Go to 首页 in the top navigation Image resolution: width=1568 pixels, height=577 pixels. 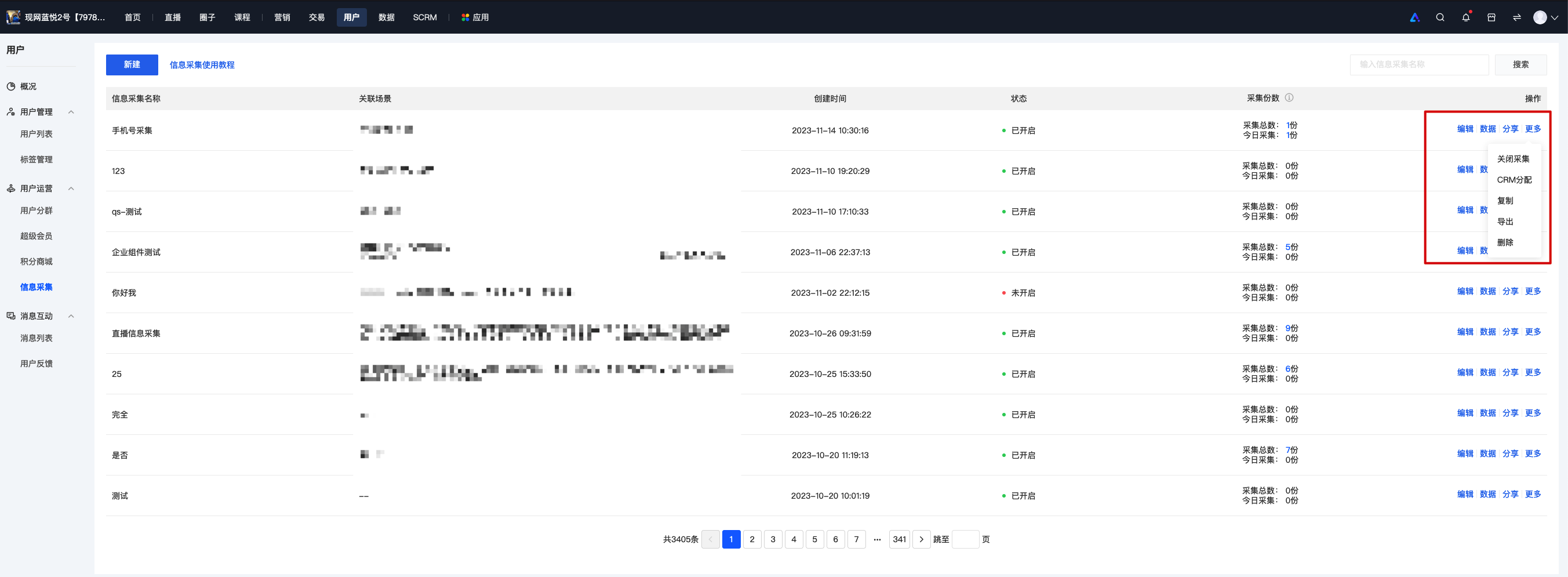tap(133, 17)
